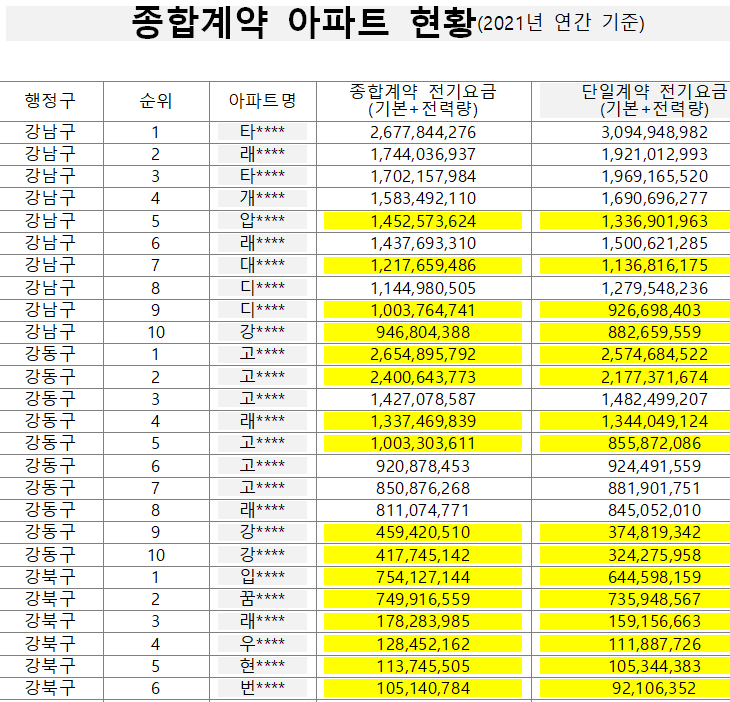The width and height of the screenshot is (730, 702).
Task: Select highlighted cell 111,887,726
Action: pos(635,644)
